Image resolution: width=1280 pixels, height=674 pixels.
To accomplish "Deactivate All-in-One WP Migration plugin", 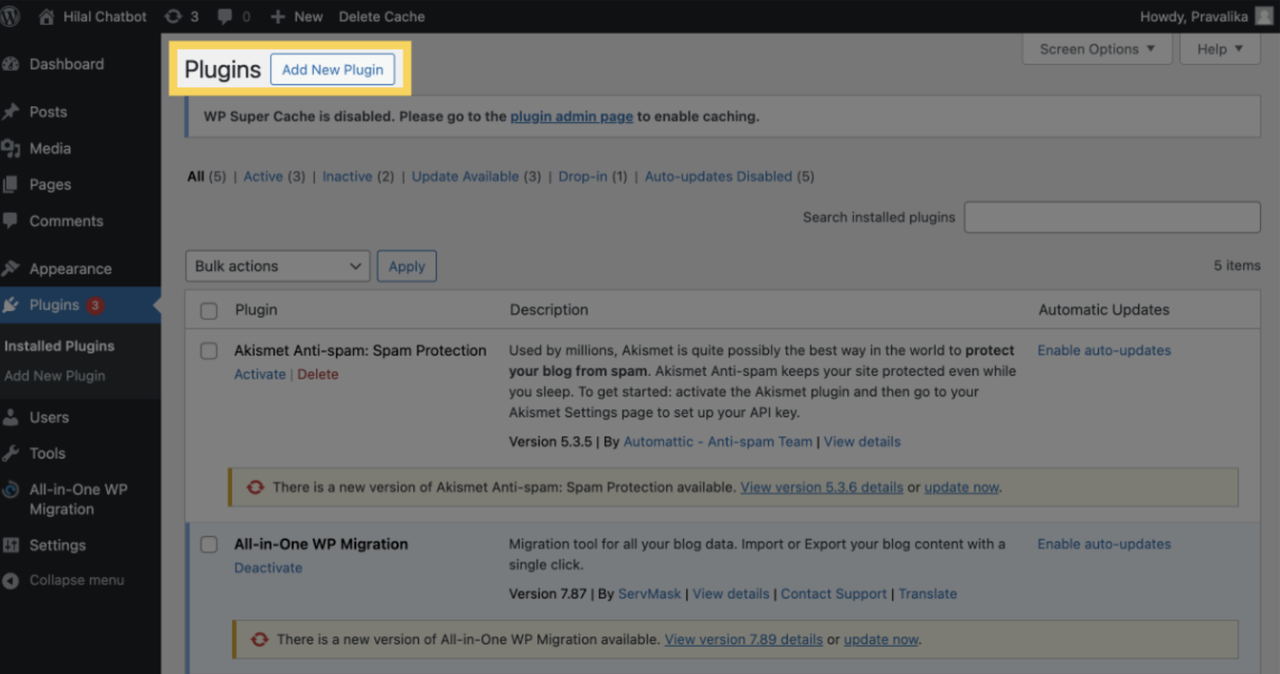I will tap(268, 568).
